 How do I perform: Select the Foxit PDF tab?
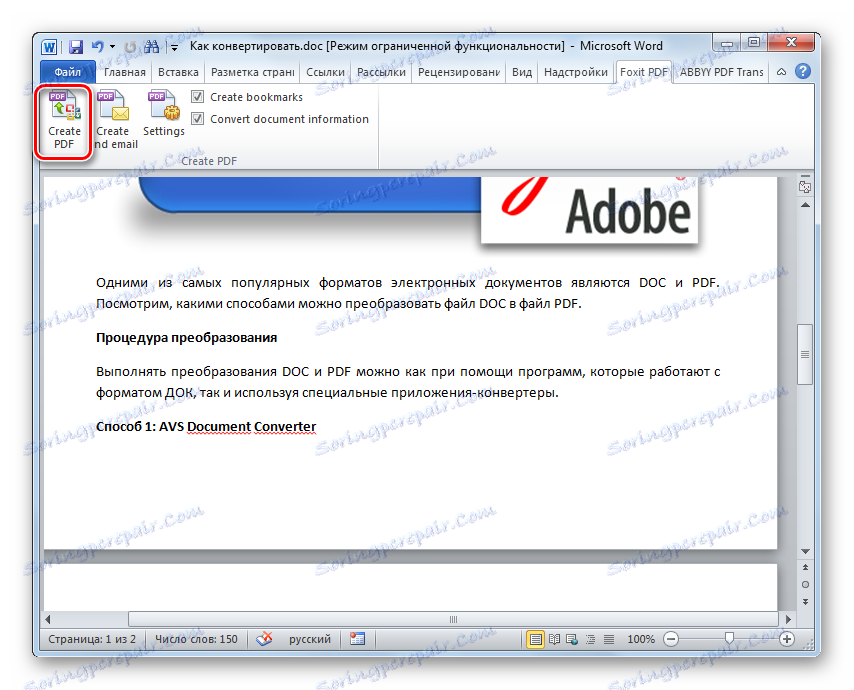(x=644, y=72)
